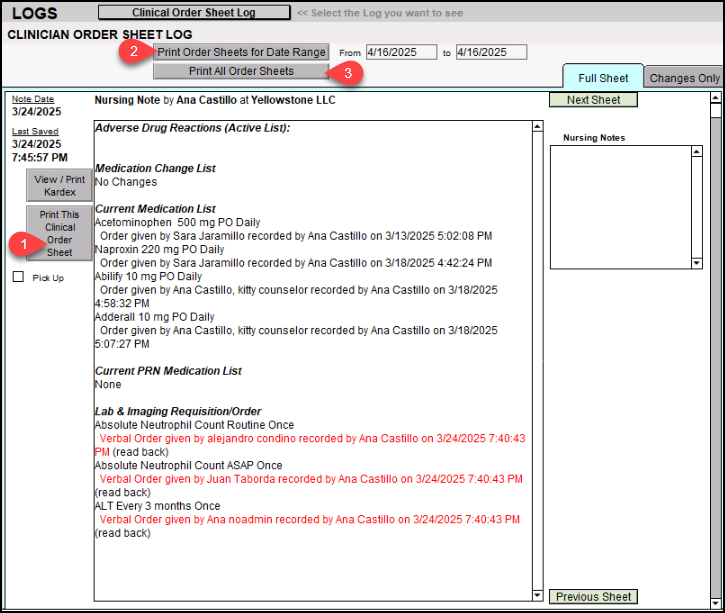Click order sheet text scrollbar down arrow
The image size is (725, 613).
click(x=535, y=593)
